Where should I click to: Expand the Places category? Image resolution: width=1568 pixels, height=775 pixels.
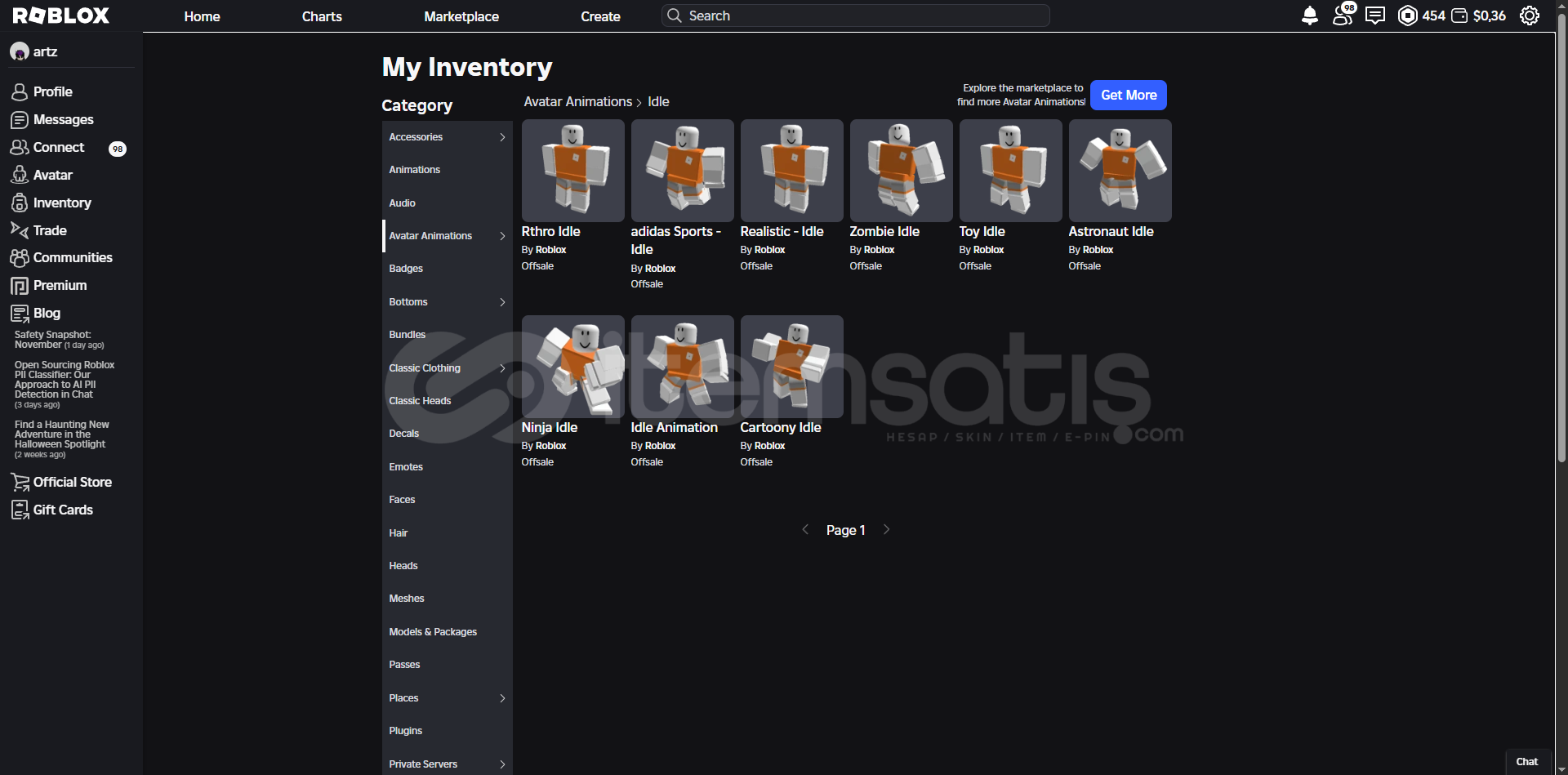(502, 698)
